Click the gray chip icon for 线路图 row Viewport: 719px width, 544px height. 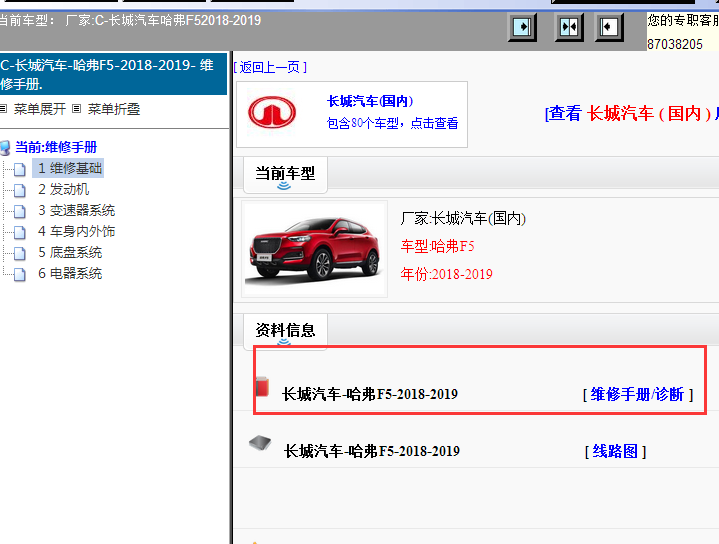tap(260, 443)
